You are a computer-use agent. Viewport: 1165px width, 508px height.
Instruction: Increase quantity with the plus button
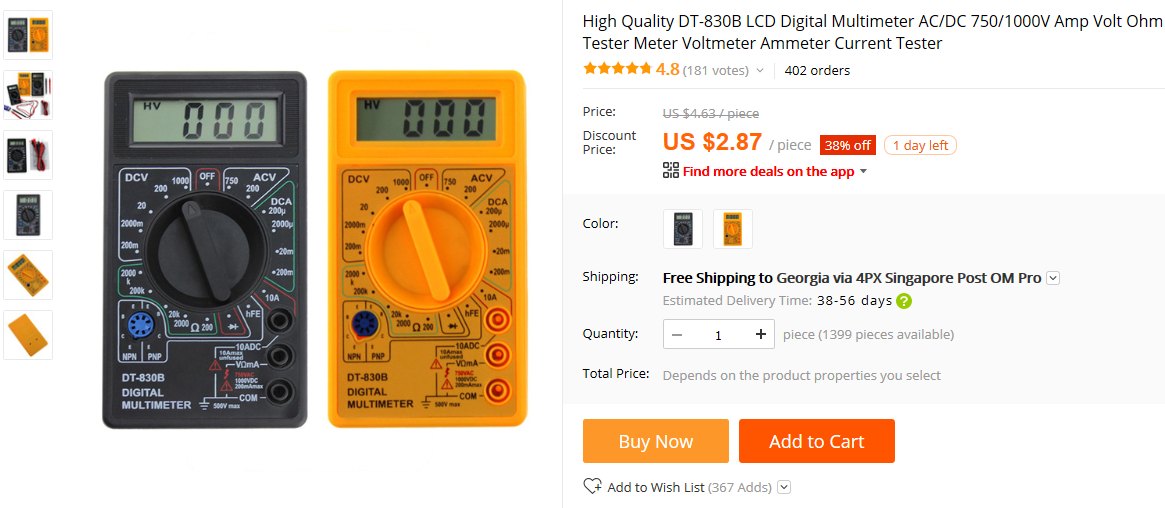click(760, 334)
